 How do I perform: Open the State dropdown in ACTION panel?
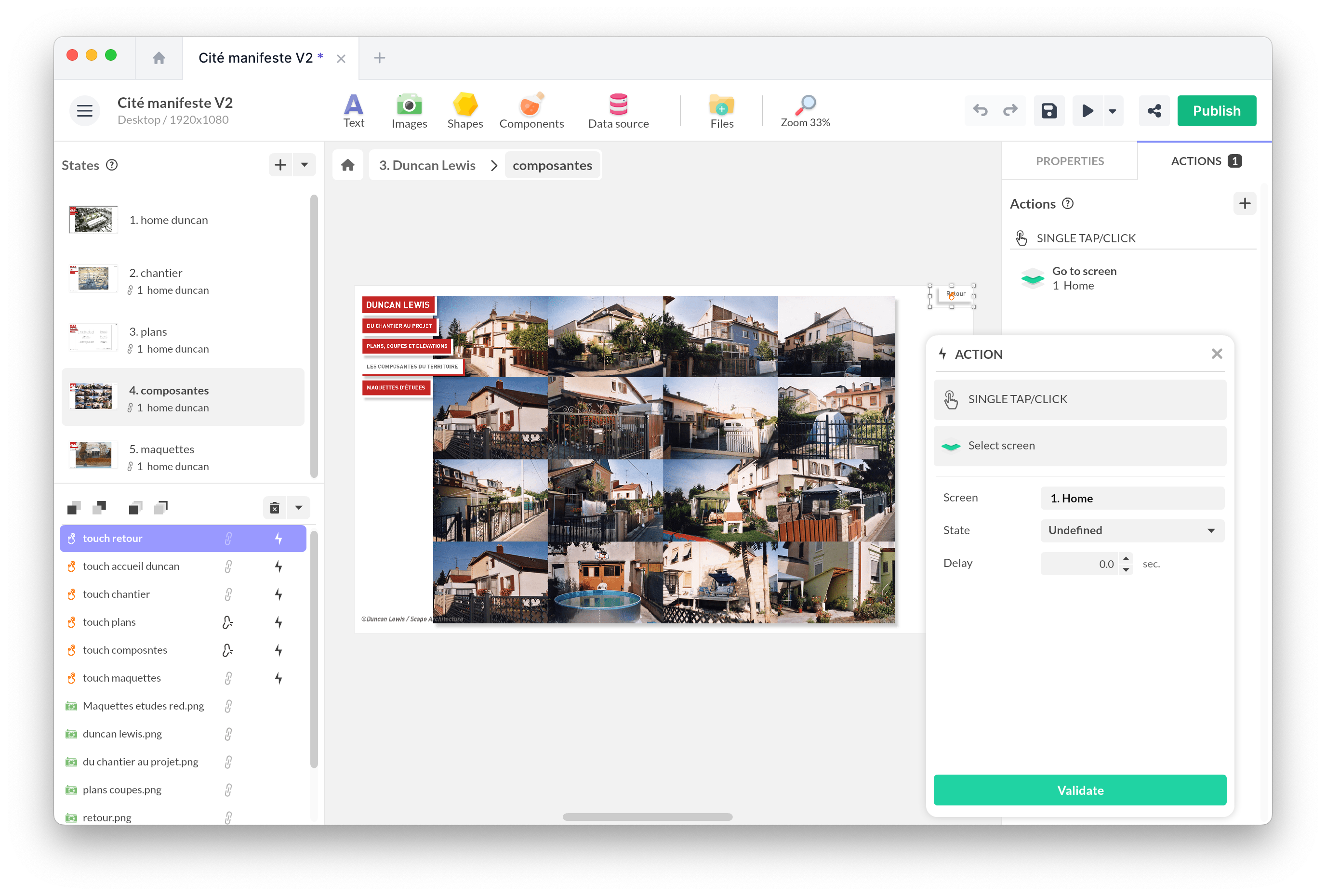coord(1131,530)
